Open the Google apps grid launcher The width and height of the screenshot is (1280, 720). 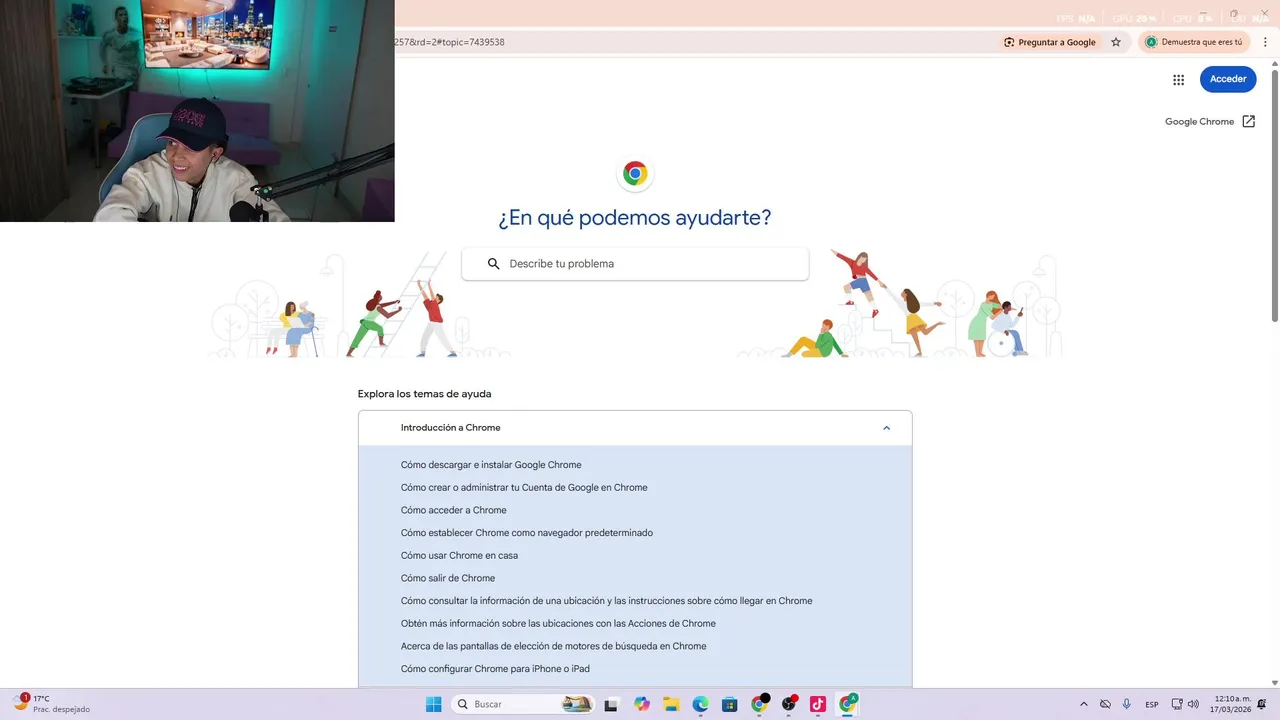(x=1178, y=80)
